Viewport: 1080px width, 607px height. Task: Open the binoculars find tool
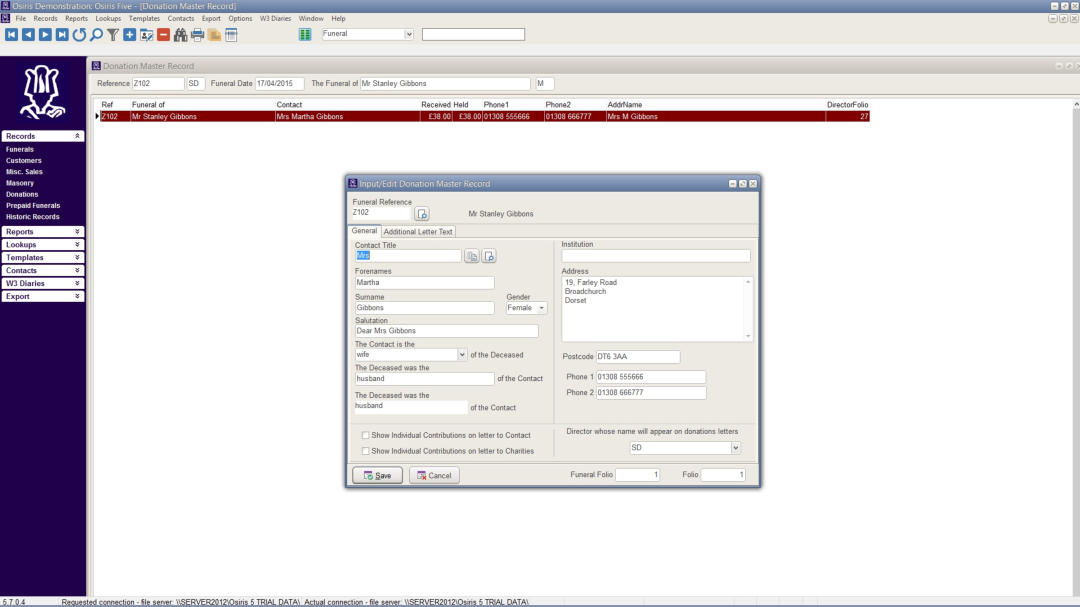point(181,35)
